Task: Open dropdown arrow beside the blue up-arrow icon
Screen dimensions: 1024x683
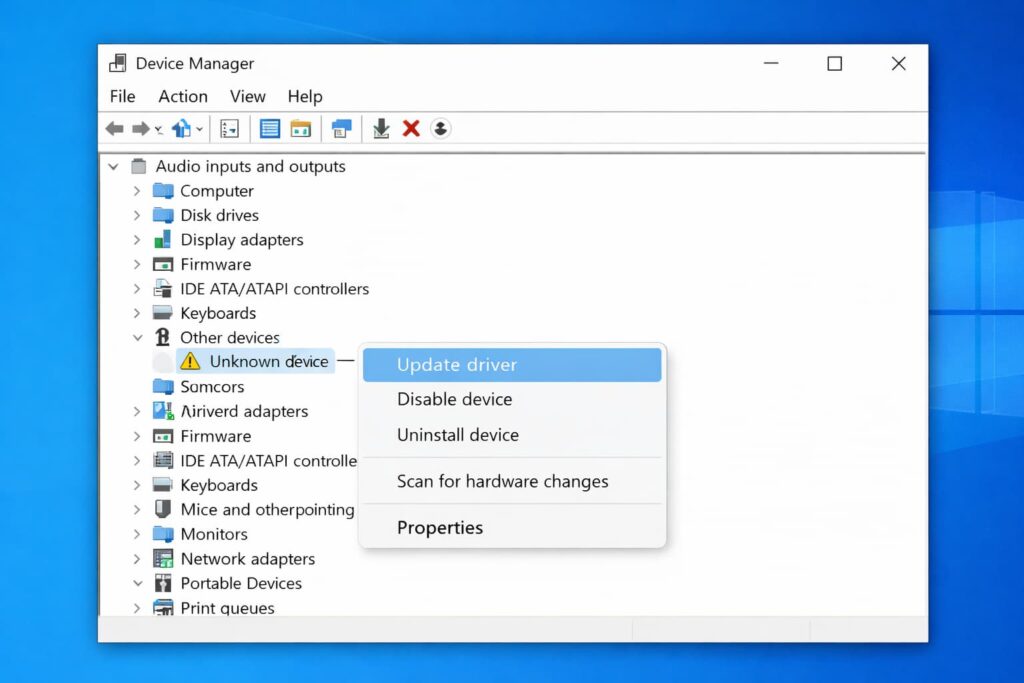Action: point(200,130)
